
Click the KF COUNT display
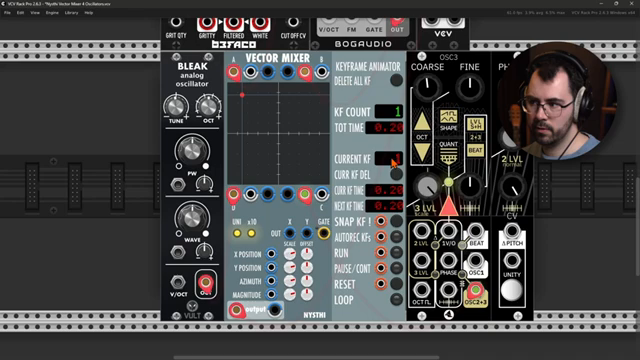click(x=389, y=111)
